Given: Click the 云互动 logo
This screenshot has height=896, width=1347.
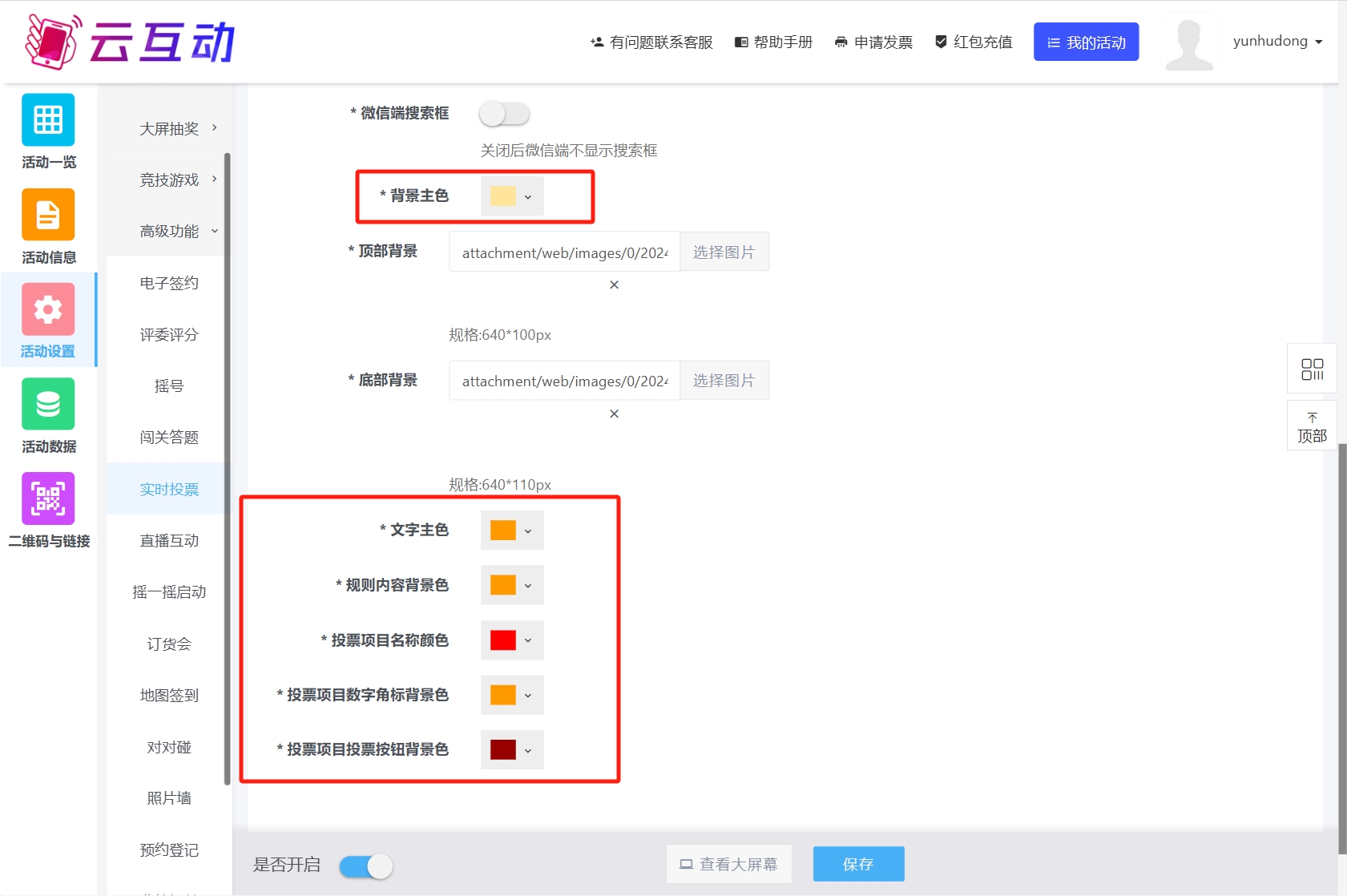Looking at the screenshot, I should pos(131,42).
